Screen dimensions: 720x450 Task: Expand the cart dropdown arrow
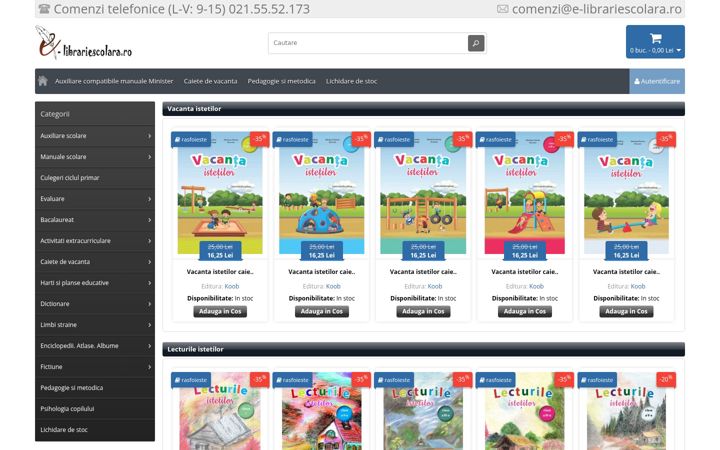679,51
